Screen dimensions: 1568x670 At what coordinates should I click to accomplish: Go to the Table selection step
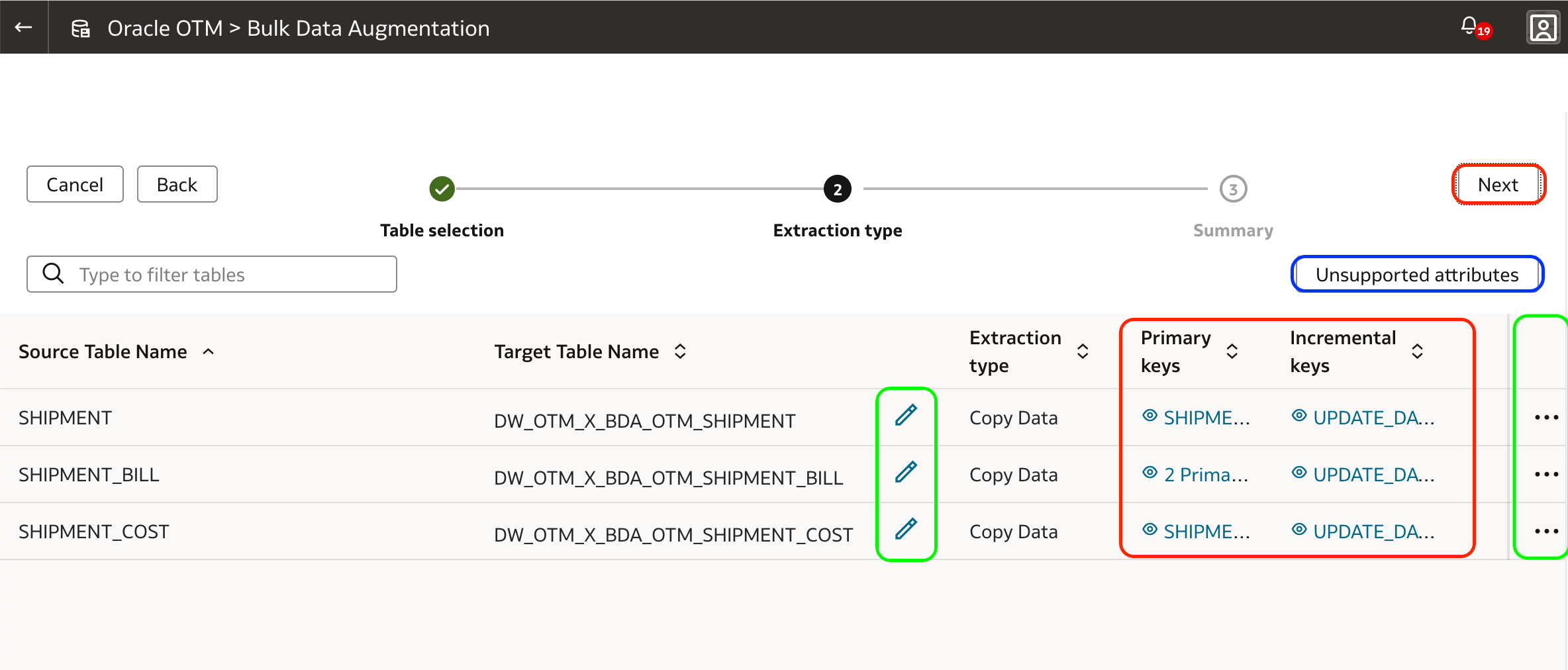point(442,189)
